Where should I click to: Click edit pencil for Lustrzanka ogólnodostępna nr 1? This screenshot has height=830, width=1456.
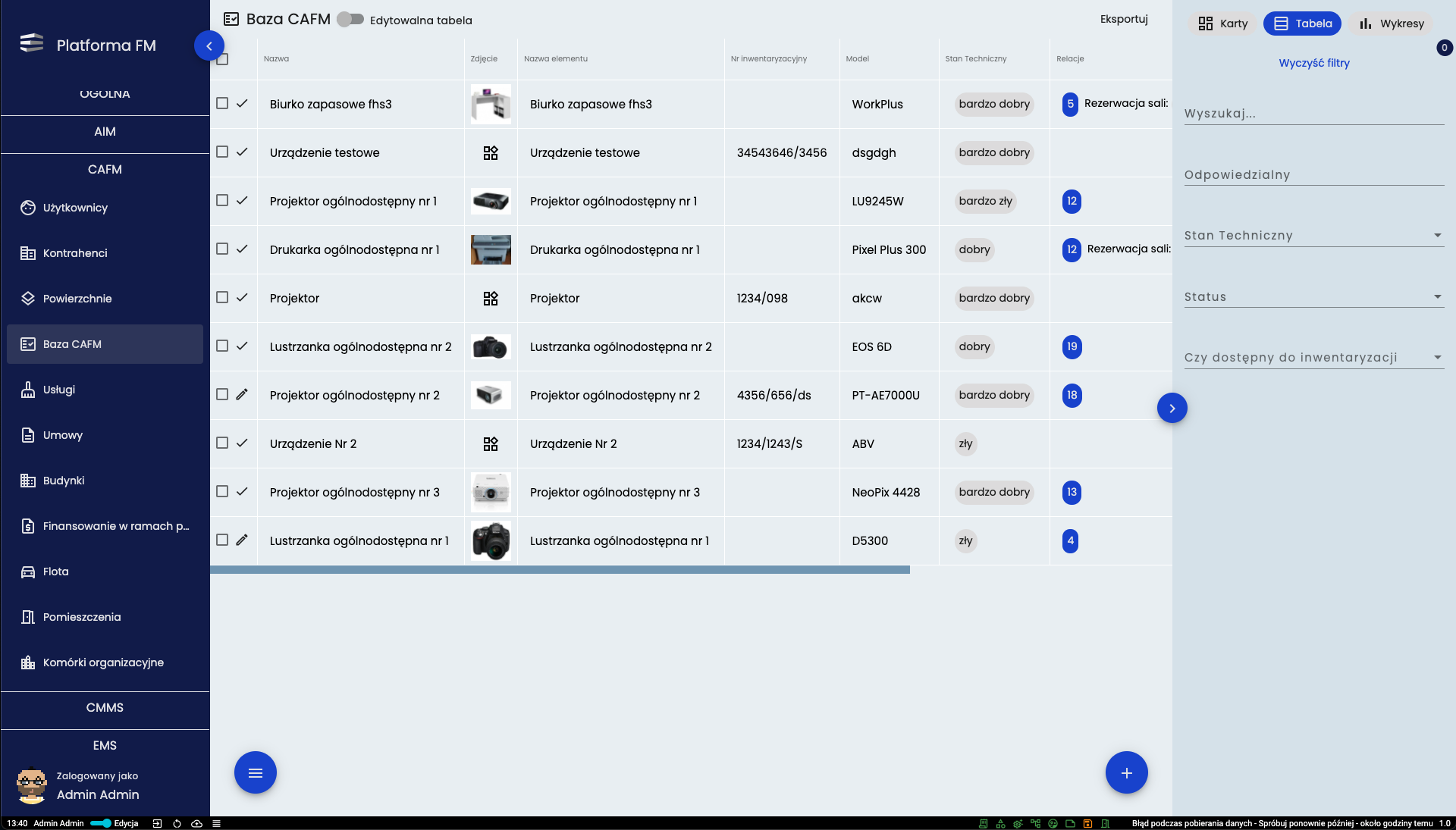coord(242,540)
